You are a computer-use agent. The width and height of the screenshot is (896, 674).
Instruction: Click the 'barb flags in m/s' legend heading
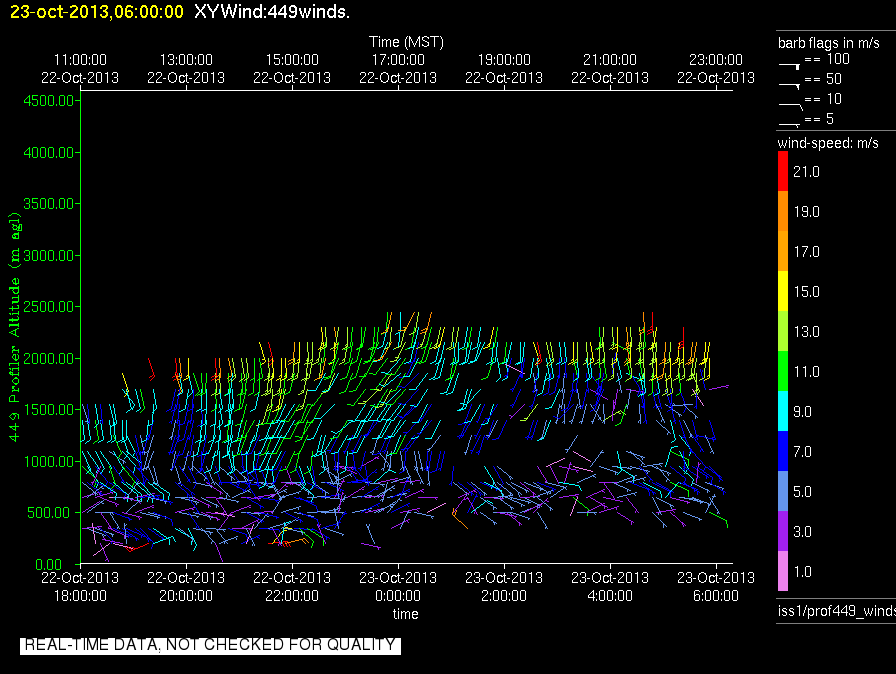click(829, 42)
